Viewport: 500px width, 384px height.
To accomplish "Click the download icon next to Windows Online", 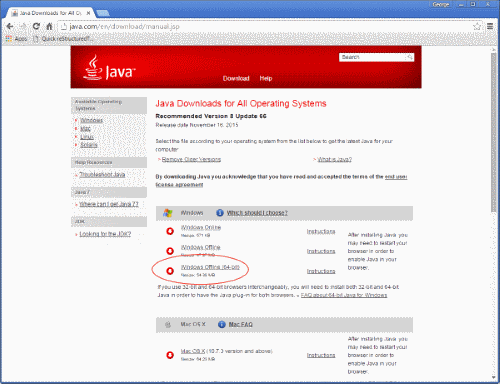I will tap(170, 231).
